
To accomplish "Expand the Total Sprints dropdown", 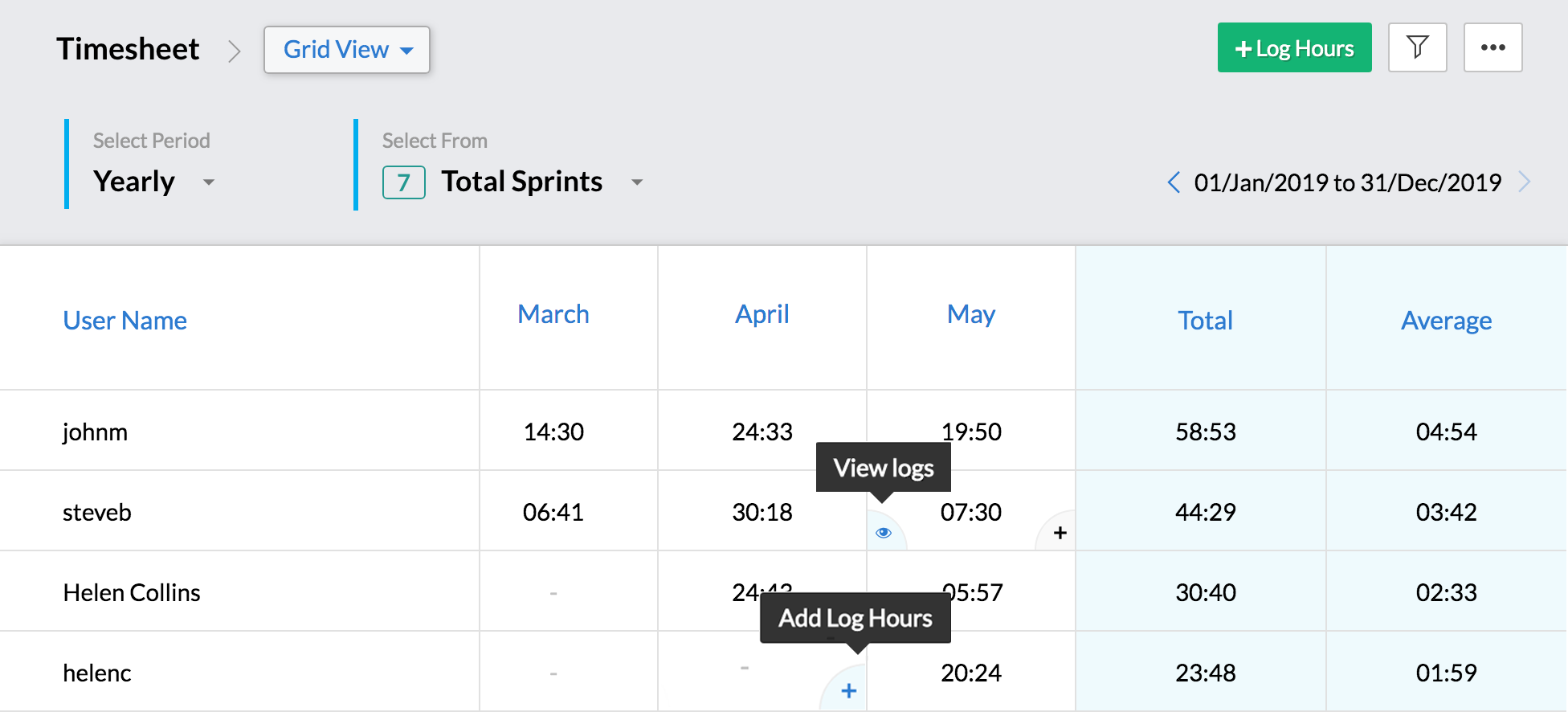I will click(x=637, y=182).
